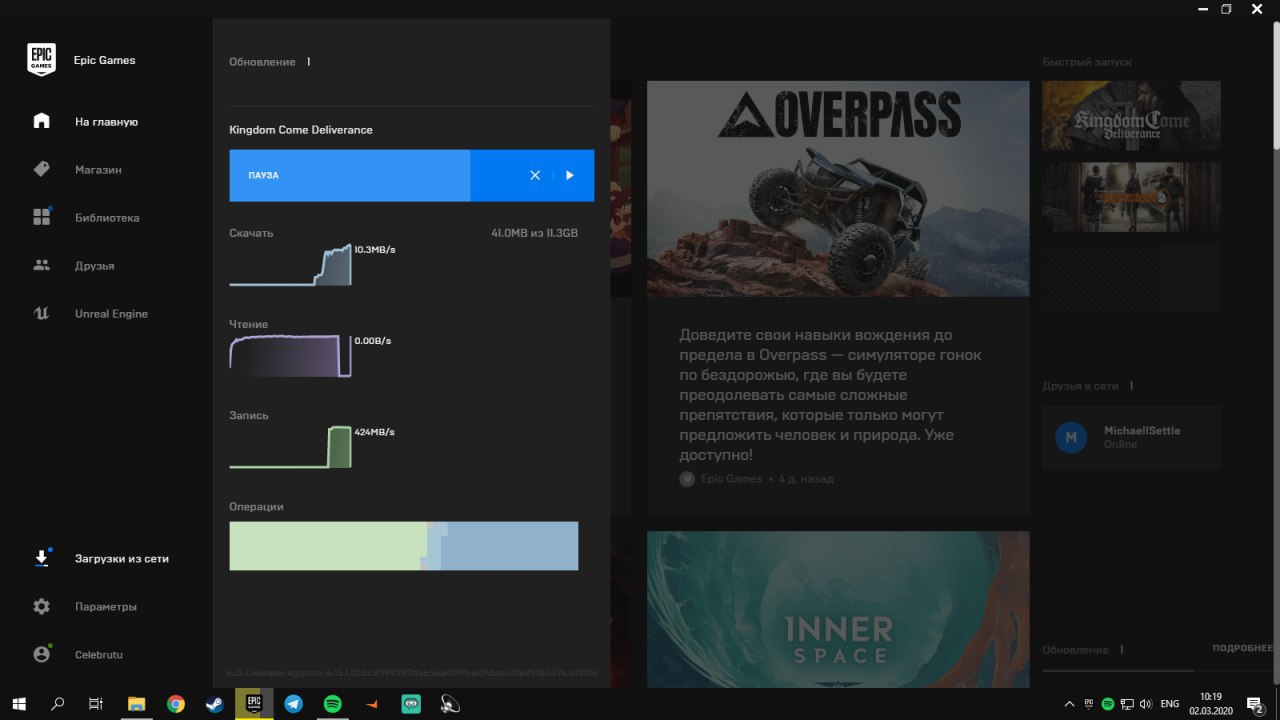Click Epic Games Launcher taskbar icon

(254, 704)
